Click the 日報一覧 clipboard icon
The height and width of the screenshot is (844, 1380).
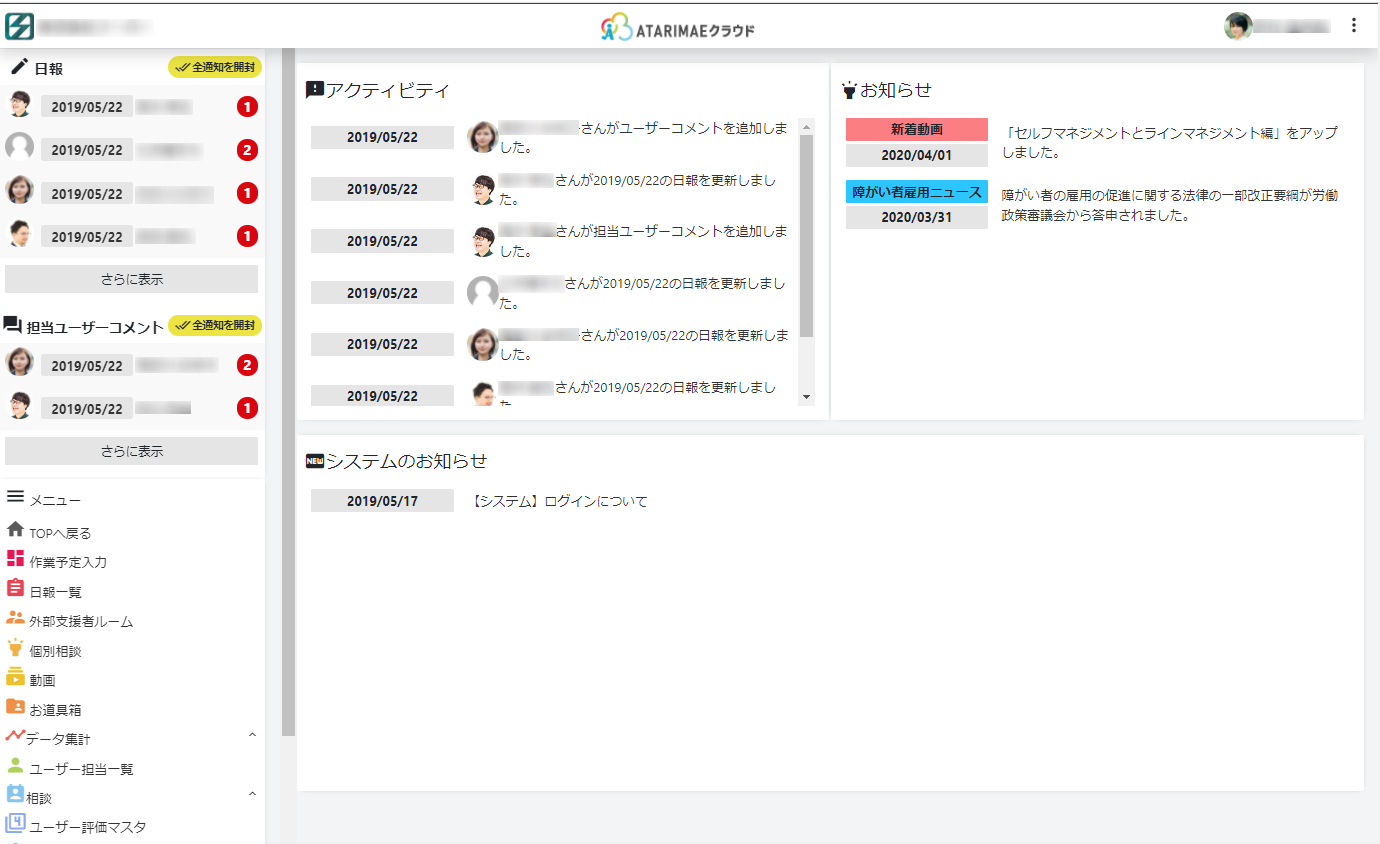pyautogui.click(x=15, y=589)
